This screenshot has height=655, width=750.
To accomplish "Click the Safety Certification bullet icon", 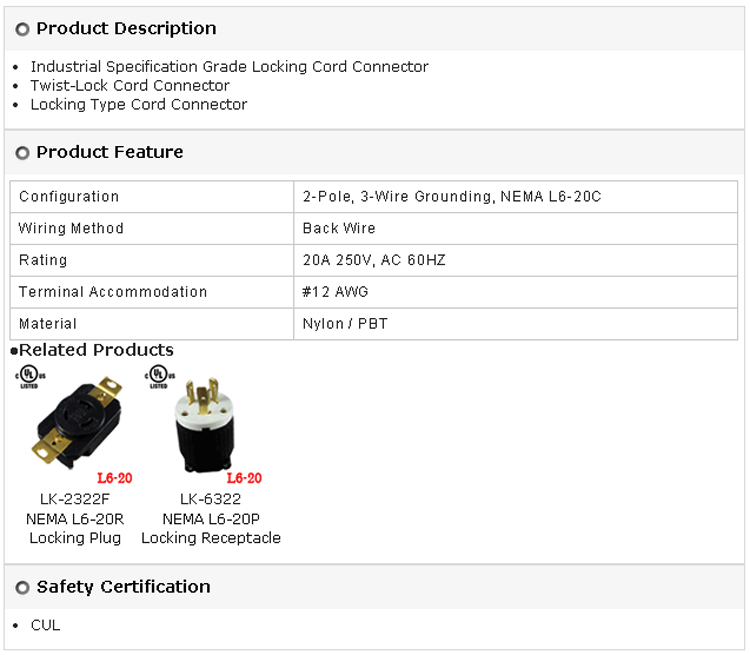I will pyautogui.click(x=23, y=588).
